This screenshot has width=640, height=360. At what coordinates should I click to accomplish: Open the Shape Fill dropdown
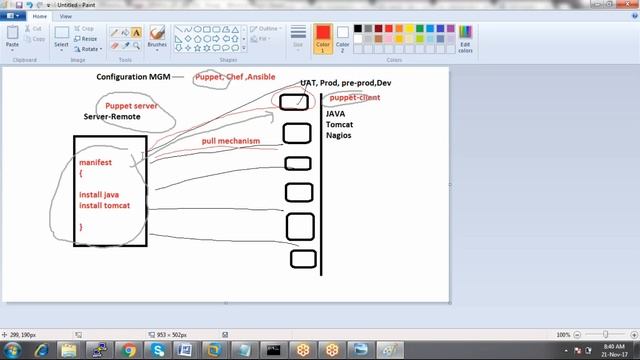click(x=260, y=39)
